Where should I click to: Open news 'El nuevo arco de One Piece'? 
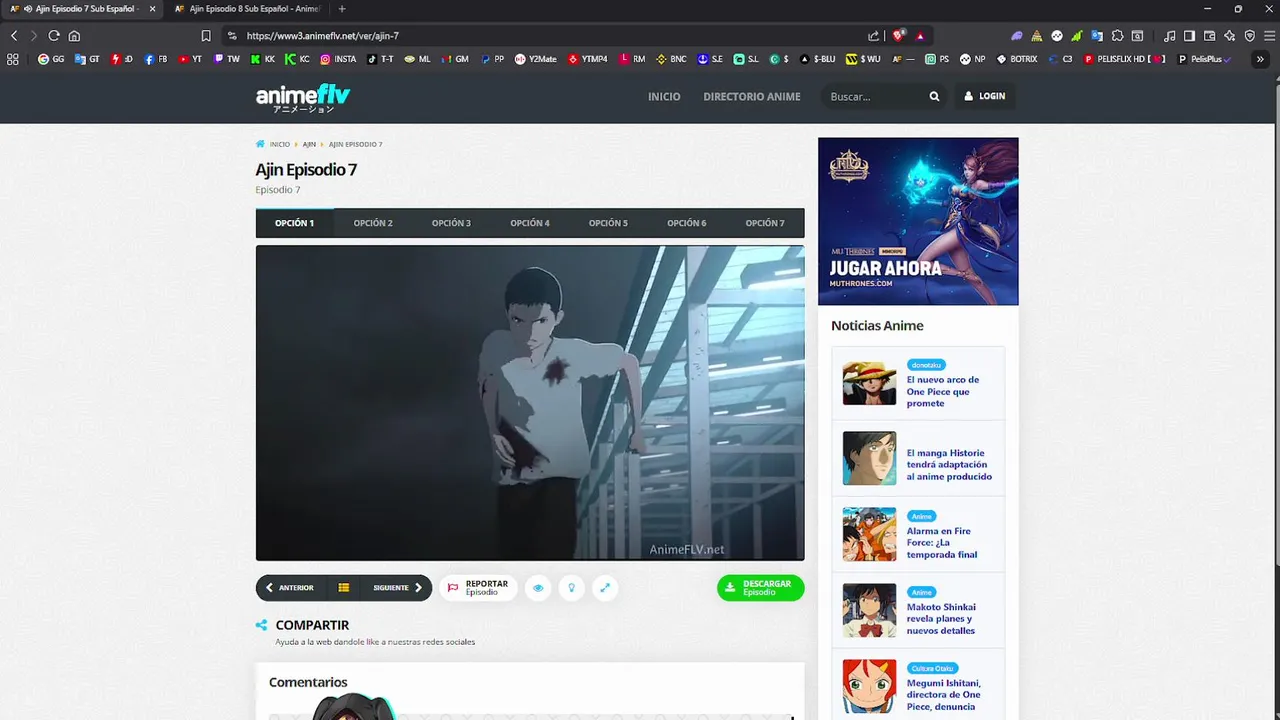[943, 391]
